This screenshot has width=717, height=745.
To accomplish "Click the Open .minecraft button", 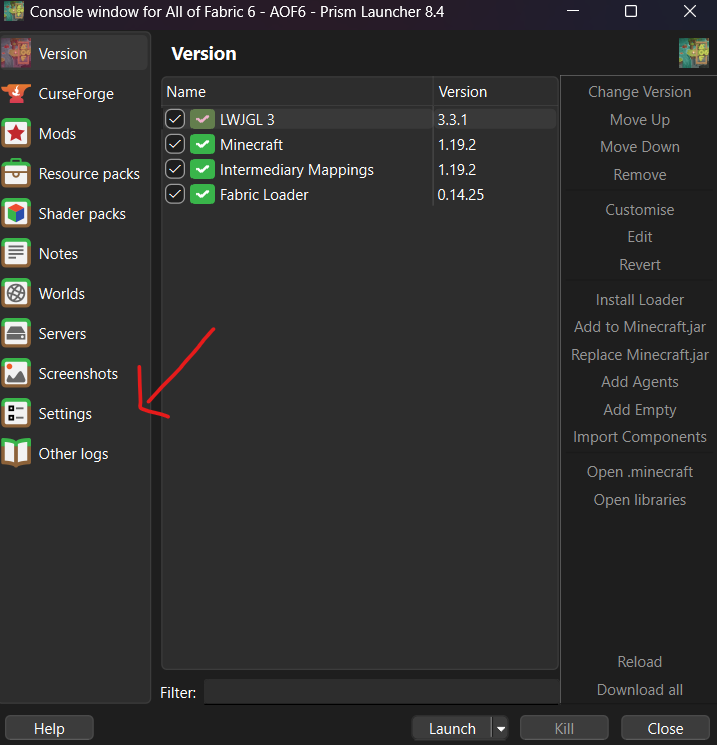I will (x=639, y=472).
